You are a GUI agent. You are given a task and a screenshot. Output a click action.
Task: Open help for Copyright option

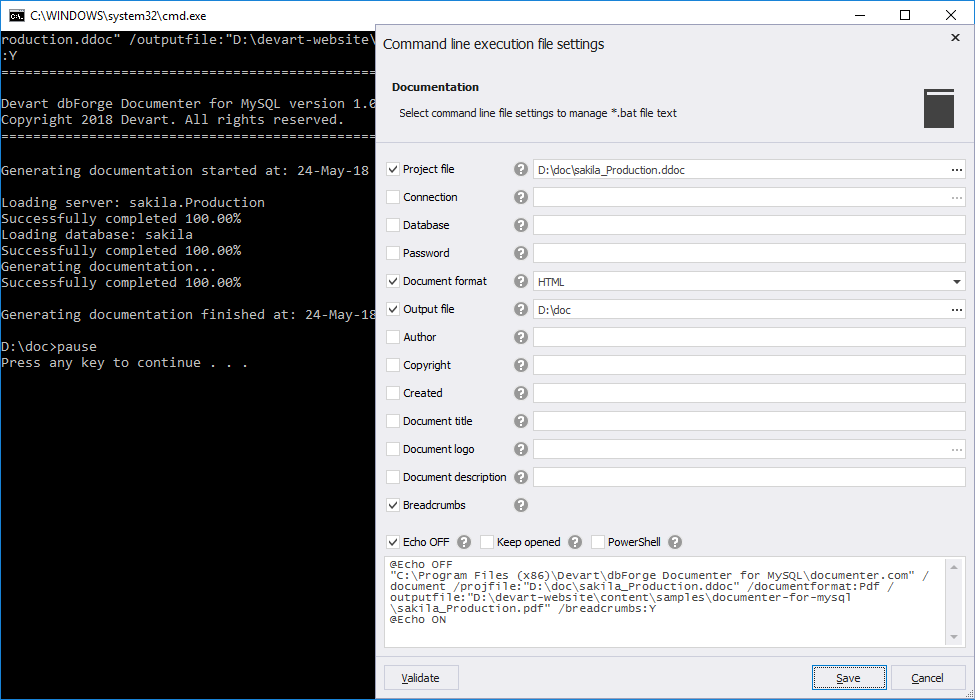(x=521, y=365)
